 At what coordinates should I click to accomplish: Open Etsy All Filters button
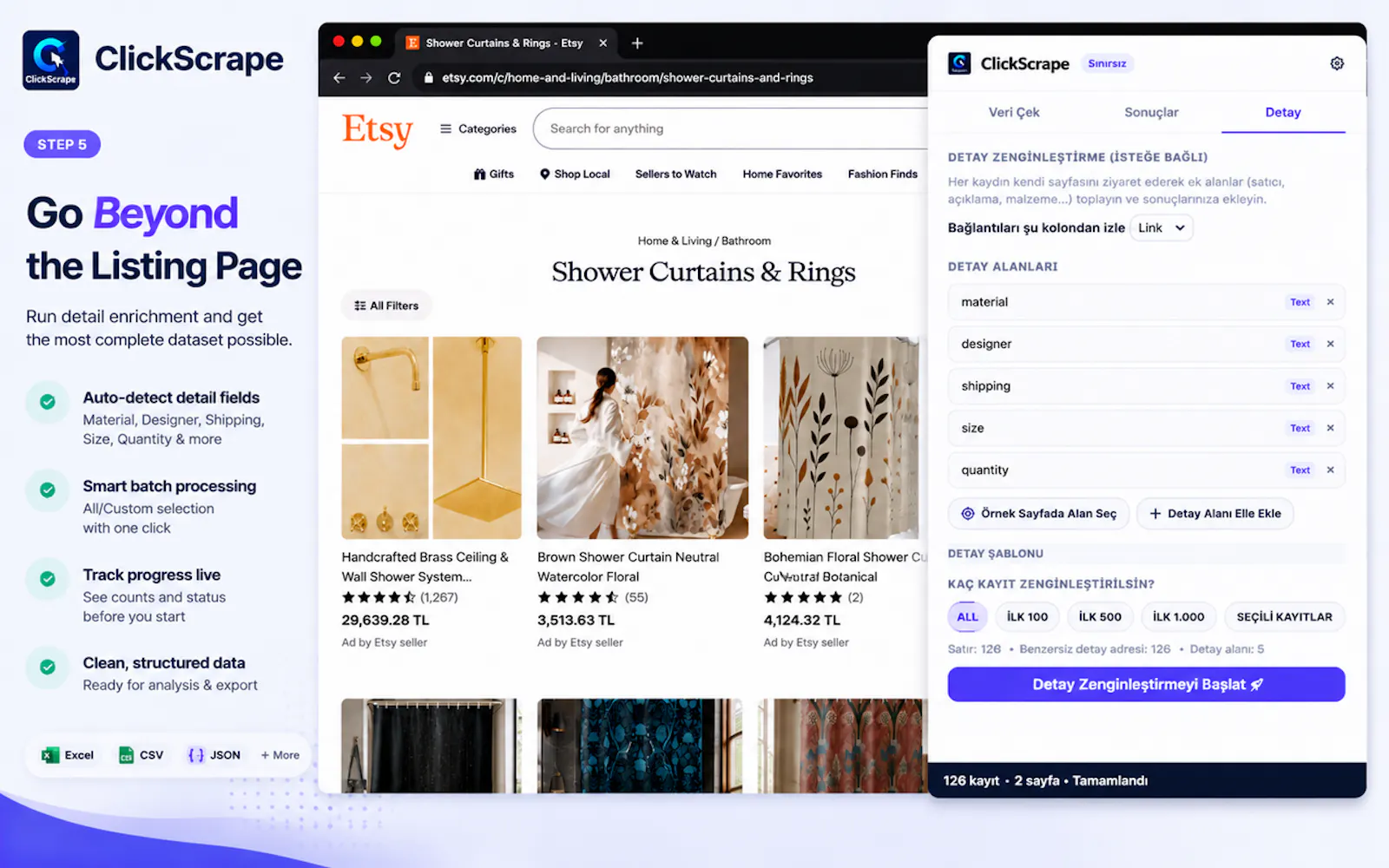tap(386, 306)
